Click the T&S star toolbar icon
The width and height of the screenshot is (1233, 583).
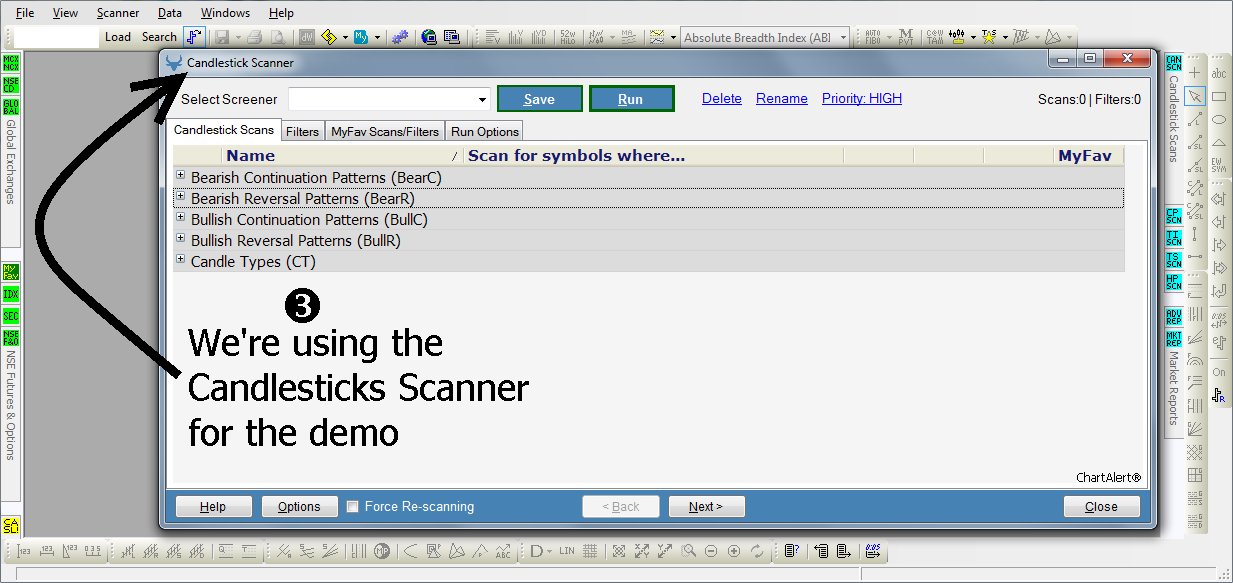988,37
